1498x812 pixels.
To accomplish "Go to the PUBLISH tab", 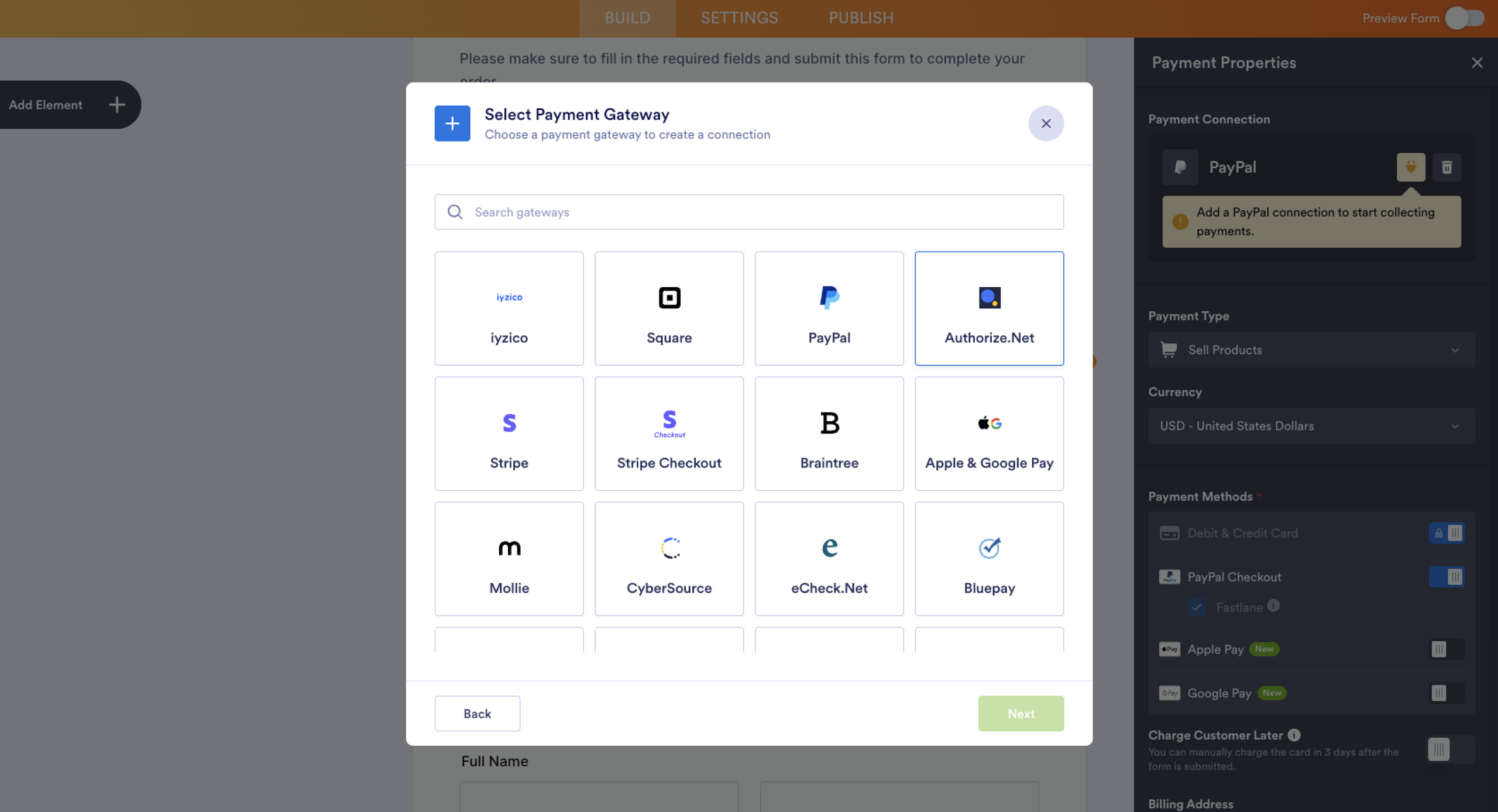I will pos(861,18).
